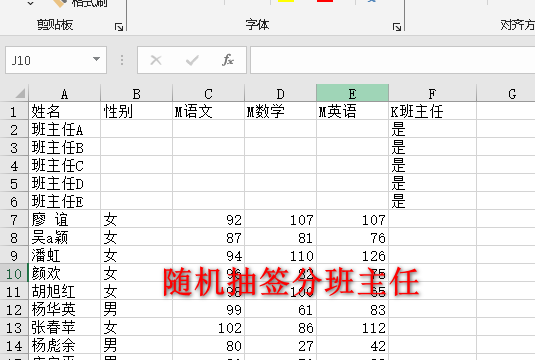The height and width of the screenshot is (360, 535).
Task: Select the name cell 杨华英
Action: click(64, 309)
